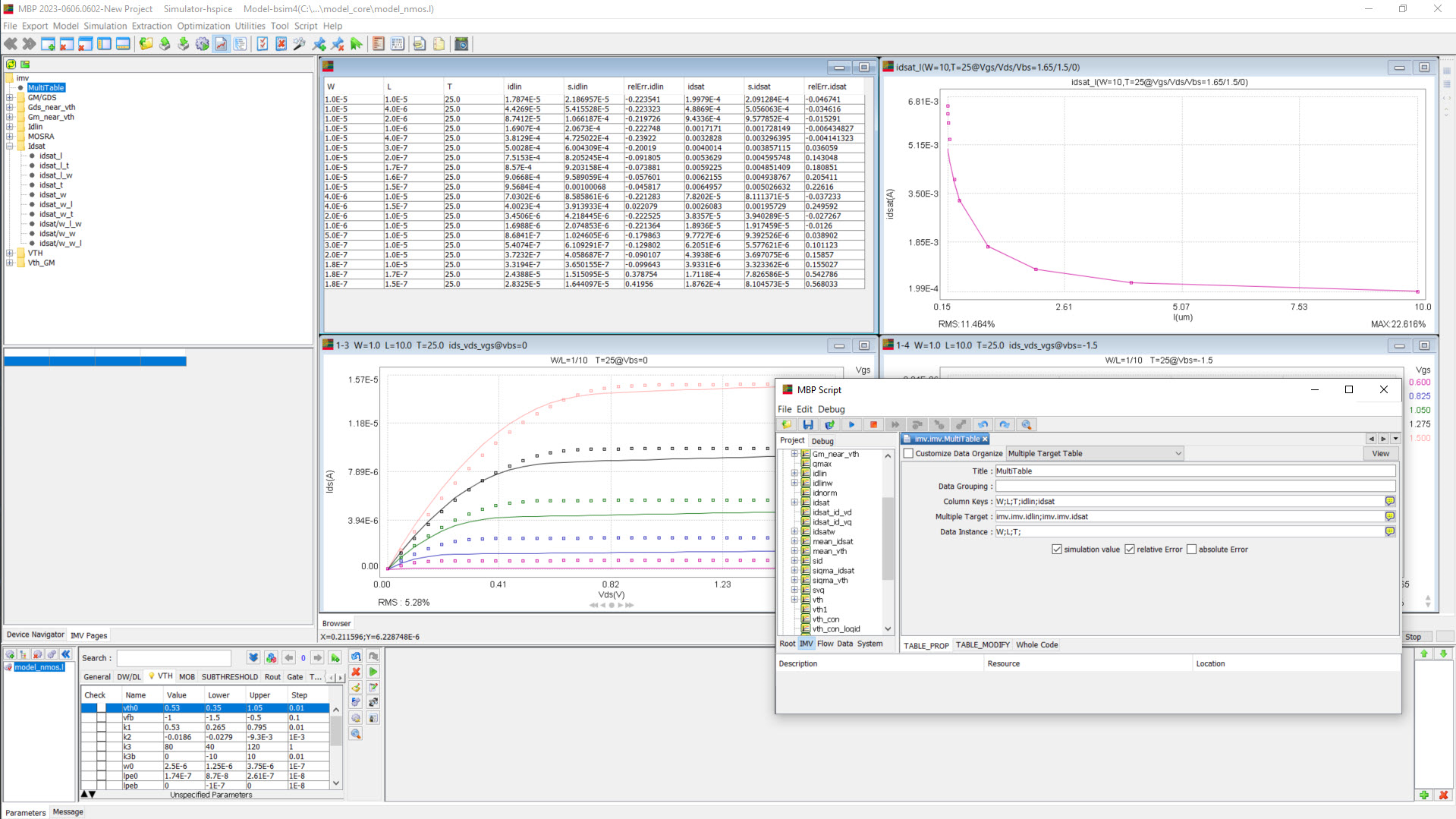Switch to the TABLE_MODIFY tab

pos(983,644)
